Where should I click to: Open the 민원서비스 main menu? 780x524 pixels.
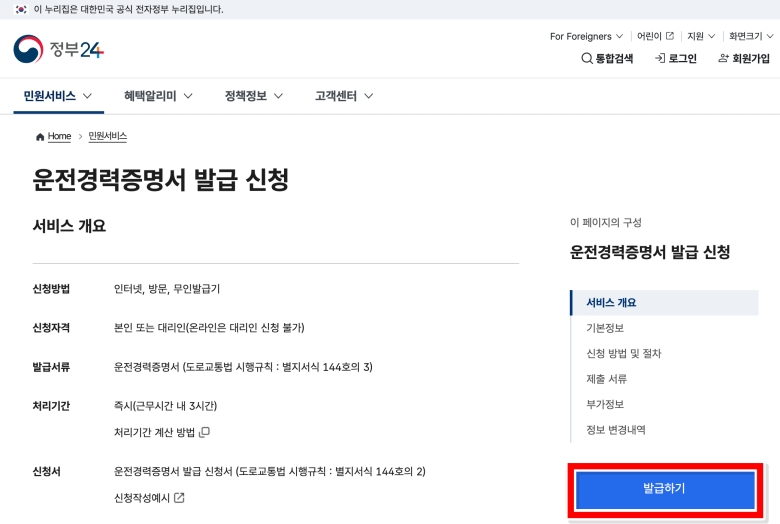[58, 96]
